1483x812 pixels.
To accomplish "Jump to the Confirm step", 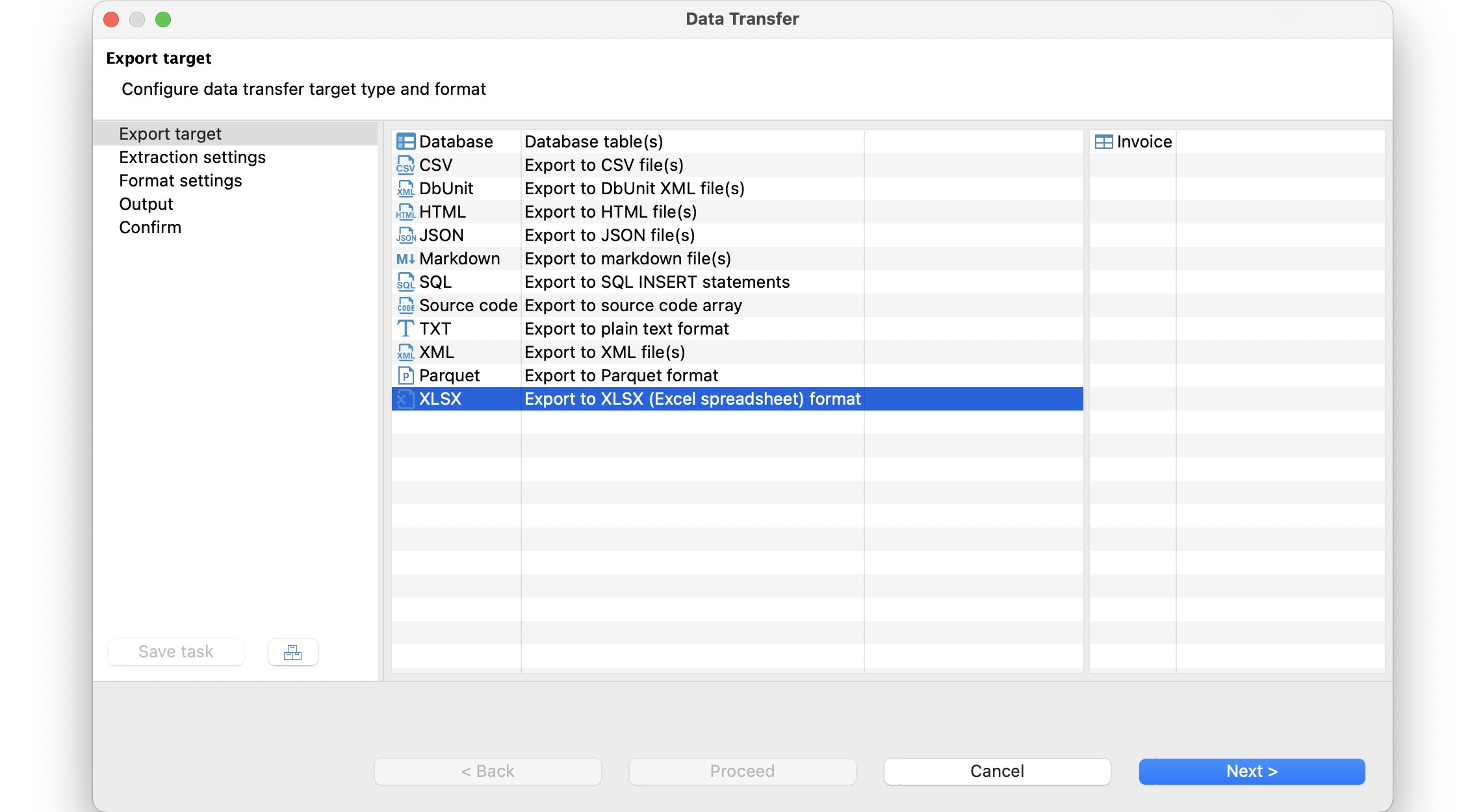I will [150, 227].
